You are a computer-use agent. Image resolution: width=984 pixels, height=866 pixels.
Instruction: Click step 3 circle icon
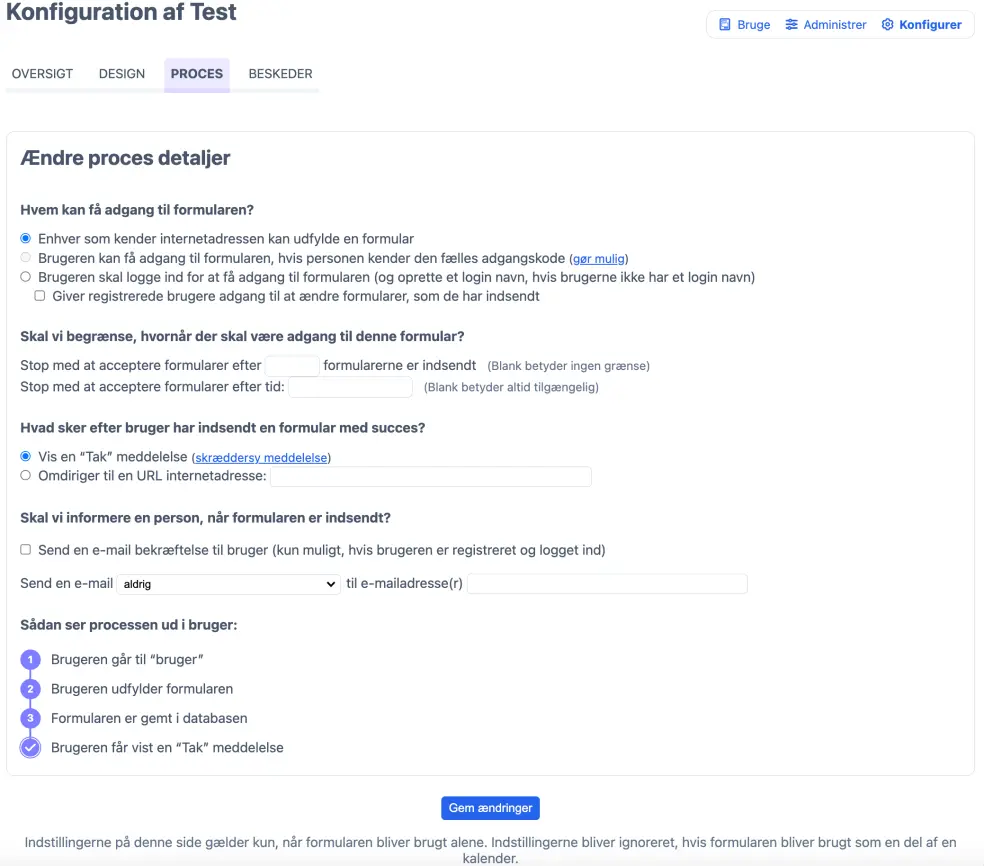pyautogui.click(x=30, y=718)
